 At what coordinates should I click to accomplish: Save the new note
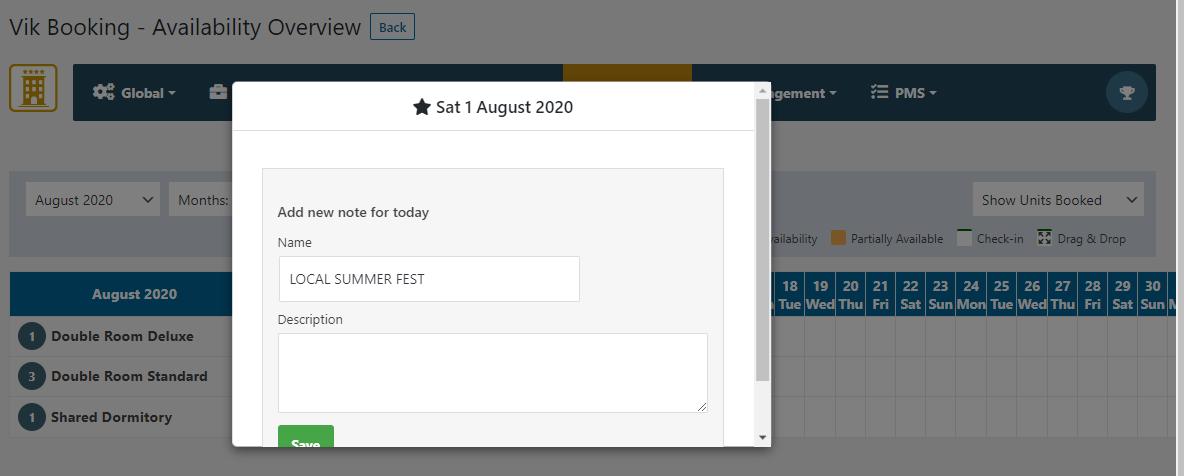(x=306, y=440)
